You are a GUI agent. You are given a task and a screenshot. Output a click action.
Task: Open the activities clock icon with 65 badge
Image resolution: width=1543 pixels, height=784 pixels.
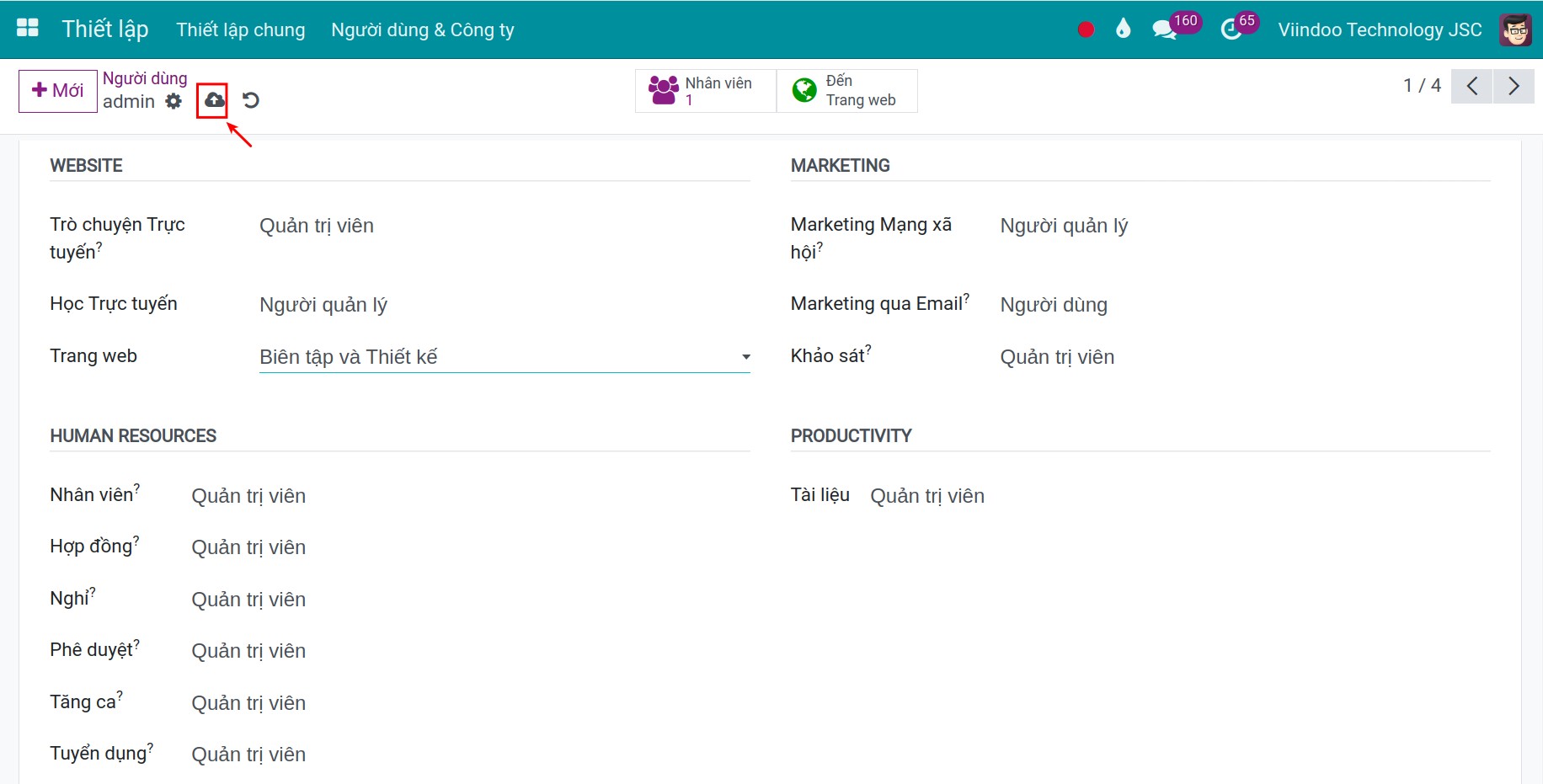1231,29
